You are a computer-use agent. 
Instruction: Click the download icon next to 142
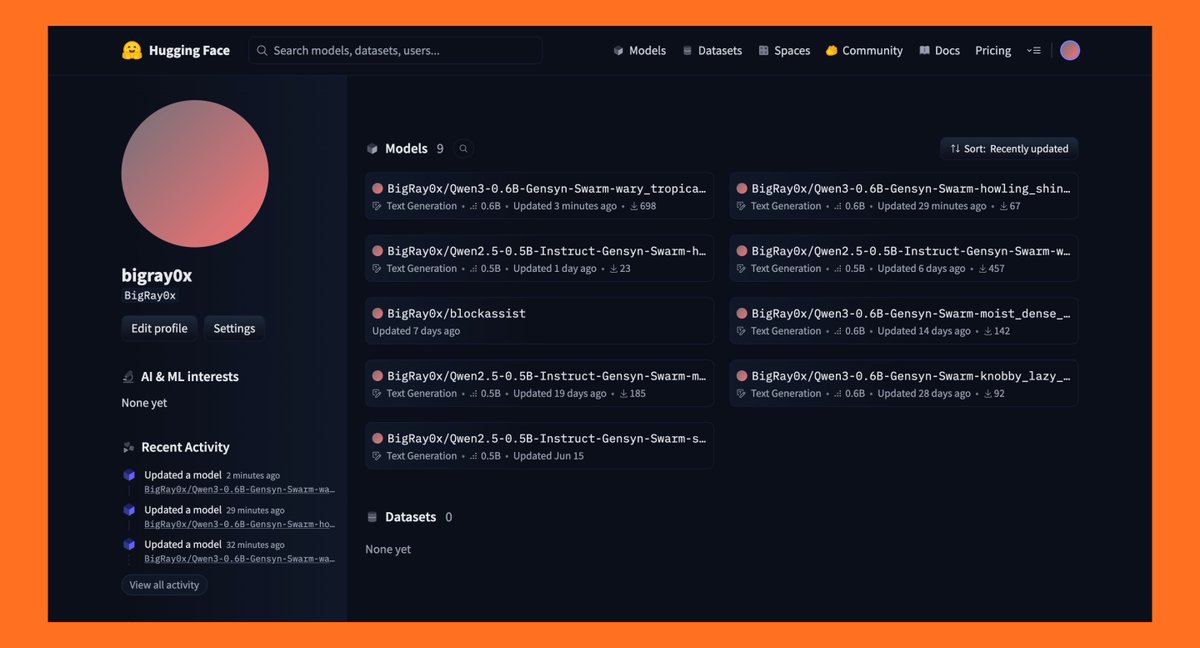(989, 331)
